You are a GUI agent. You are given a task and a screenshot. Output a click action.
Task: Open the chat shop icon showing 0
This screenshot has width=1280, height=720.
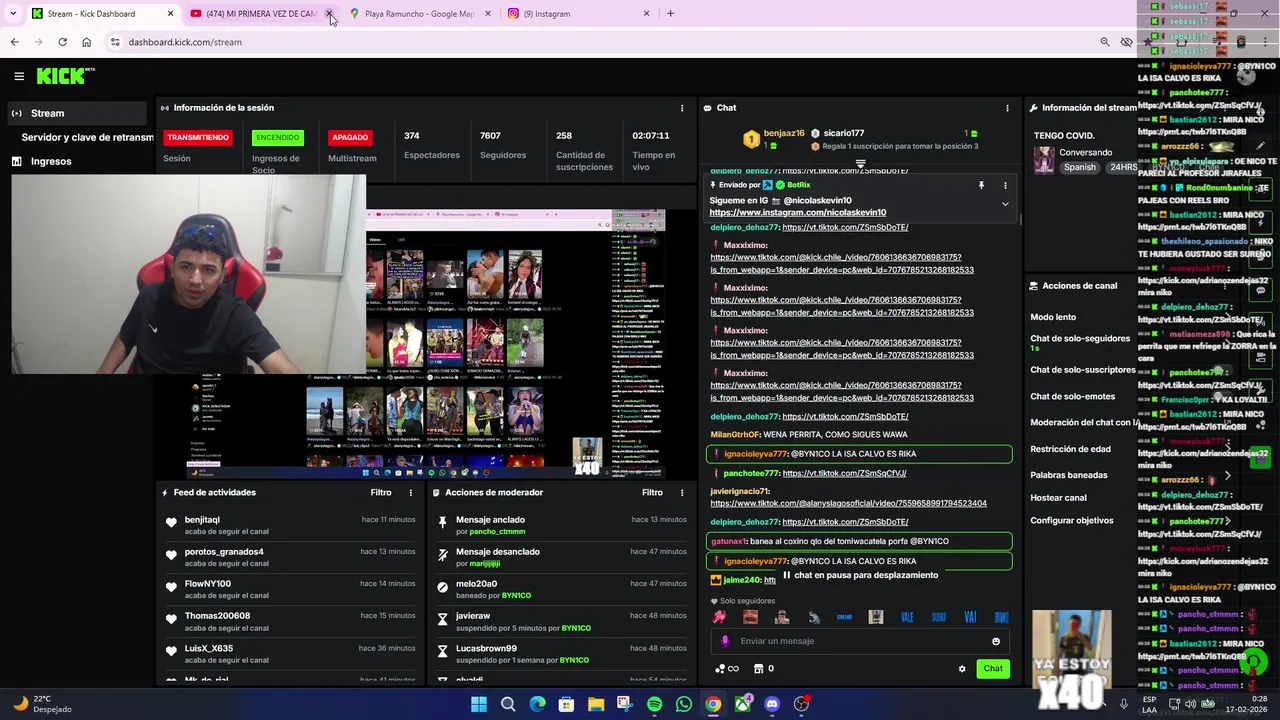pos(764,669)
